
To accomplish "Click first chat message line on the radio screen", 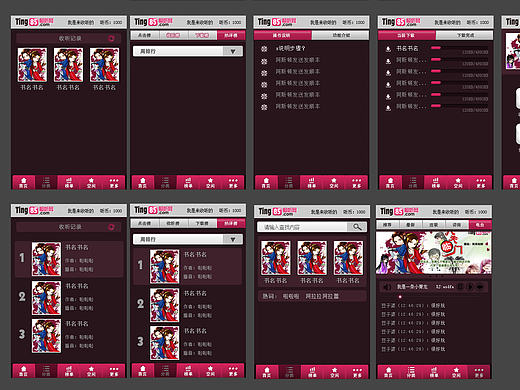I will tap(413, 305).
